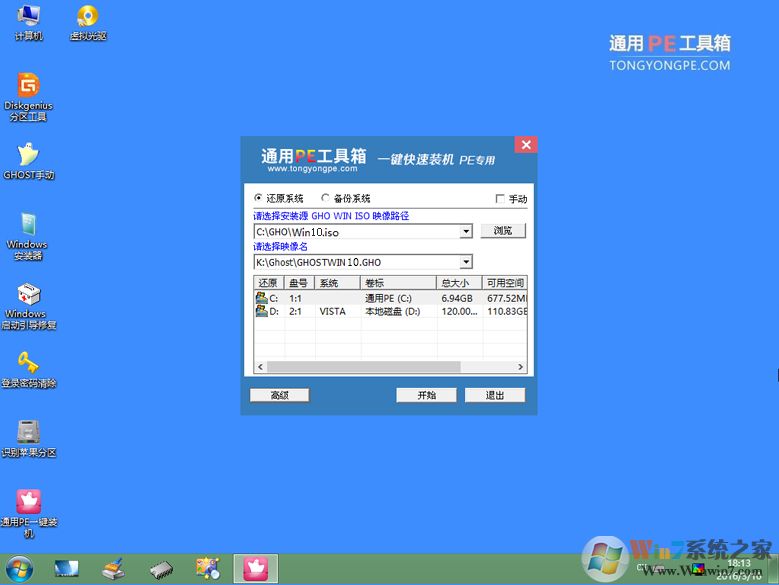Click the memory chip icon in taskbar

(x=161, y=568)
